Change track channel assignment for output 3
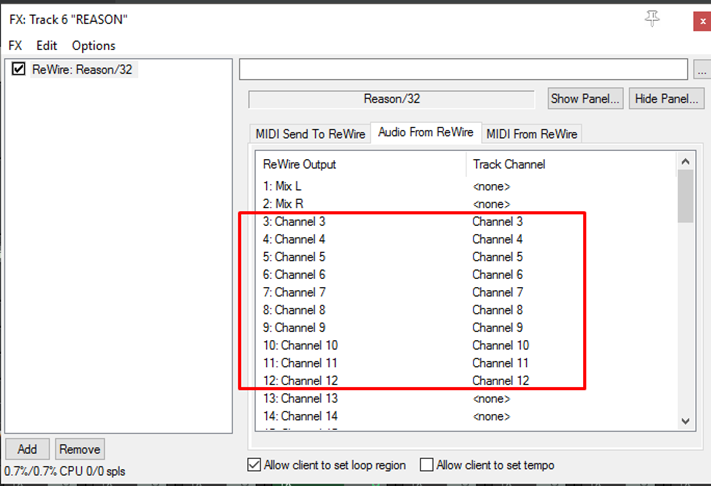The width and height of the screenshot is (711, 486). (x=497, y=222)
